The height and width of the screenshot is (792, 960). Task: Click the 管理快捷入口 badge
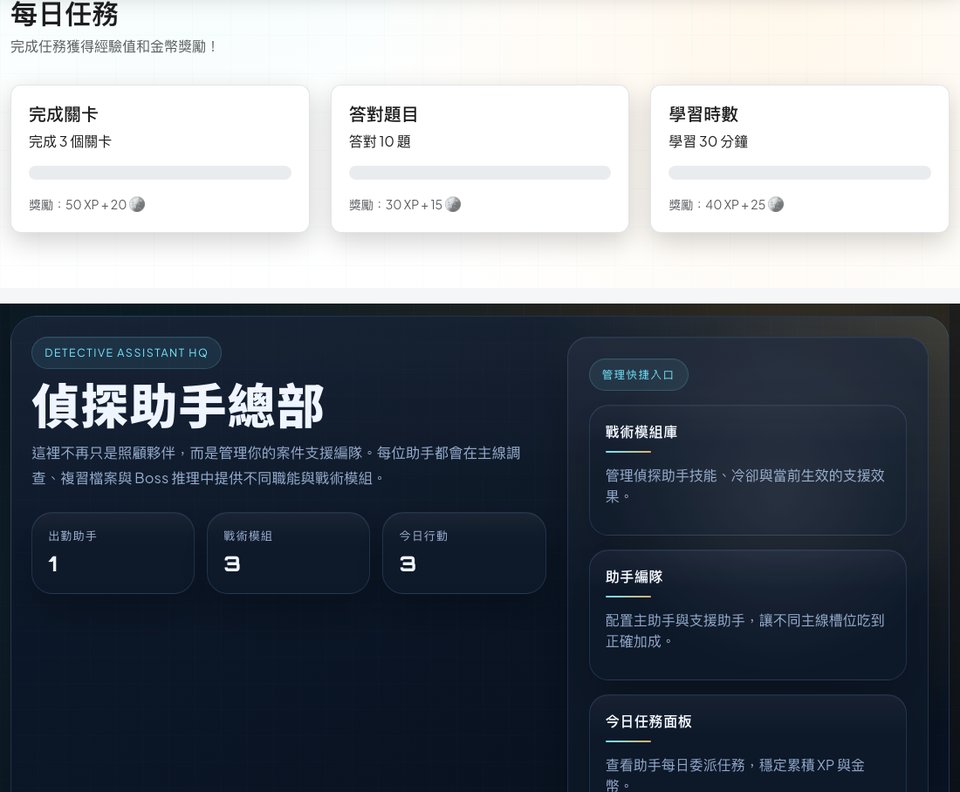coord(639,375)
